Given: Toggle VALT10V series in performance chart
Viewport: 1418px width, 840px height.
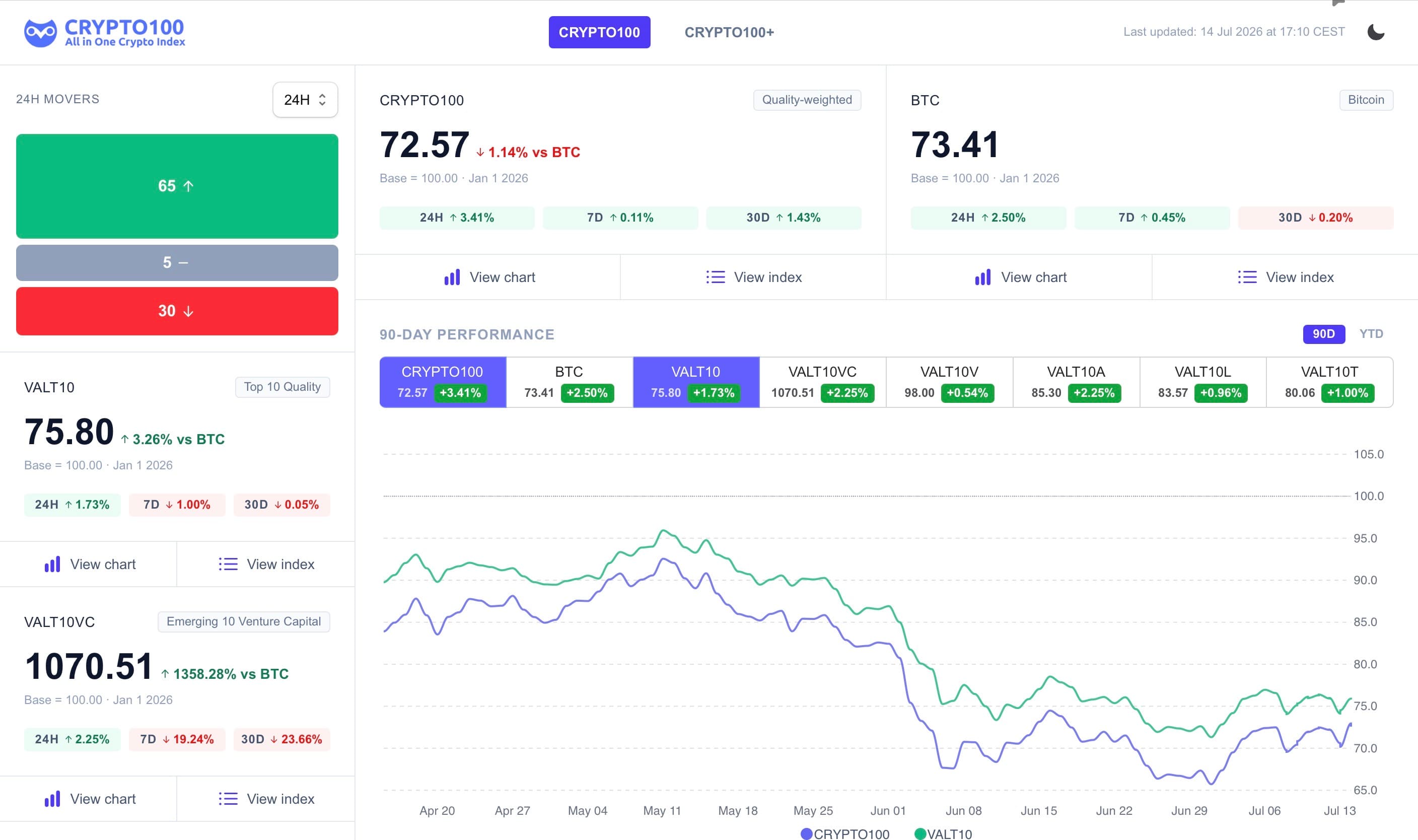Looking at the screenshot, I should point(950,382).
